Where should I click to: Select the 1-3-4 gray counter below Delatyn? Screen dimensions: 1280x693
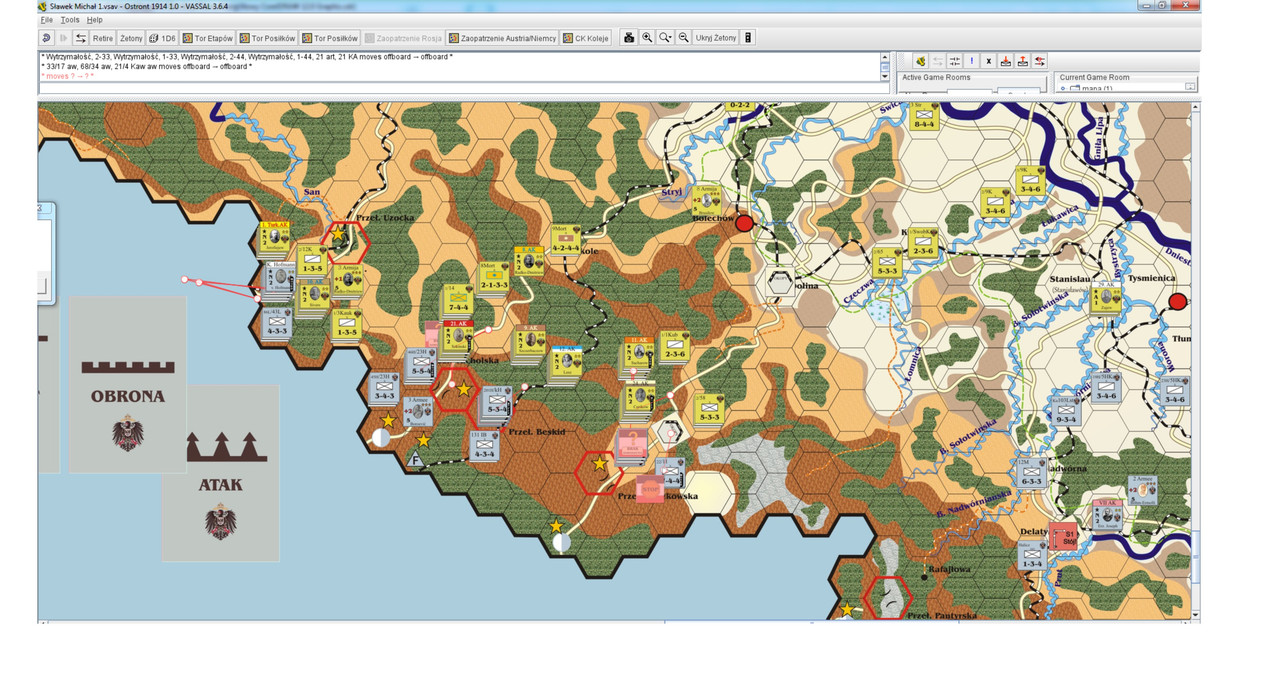pyautogui.click(x=1030, y=556)
